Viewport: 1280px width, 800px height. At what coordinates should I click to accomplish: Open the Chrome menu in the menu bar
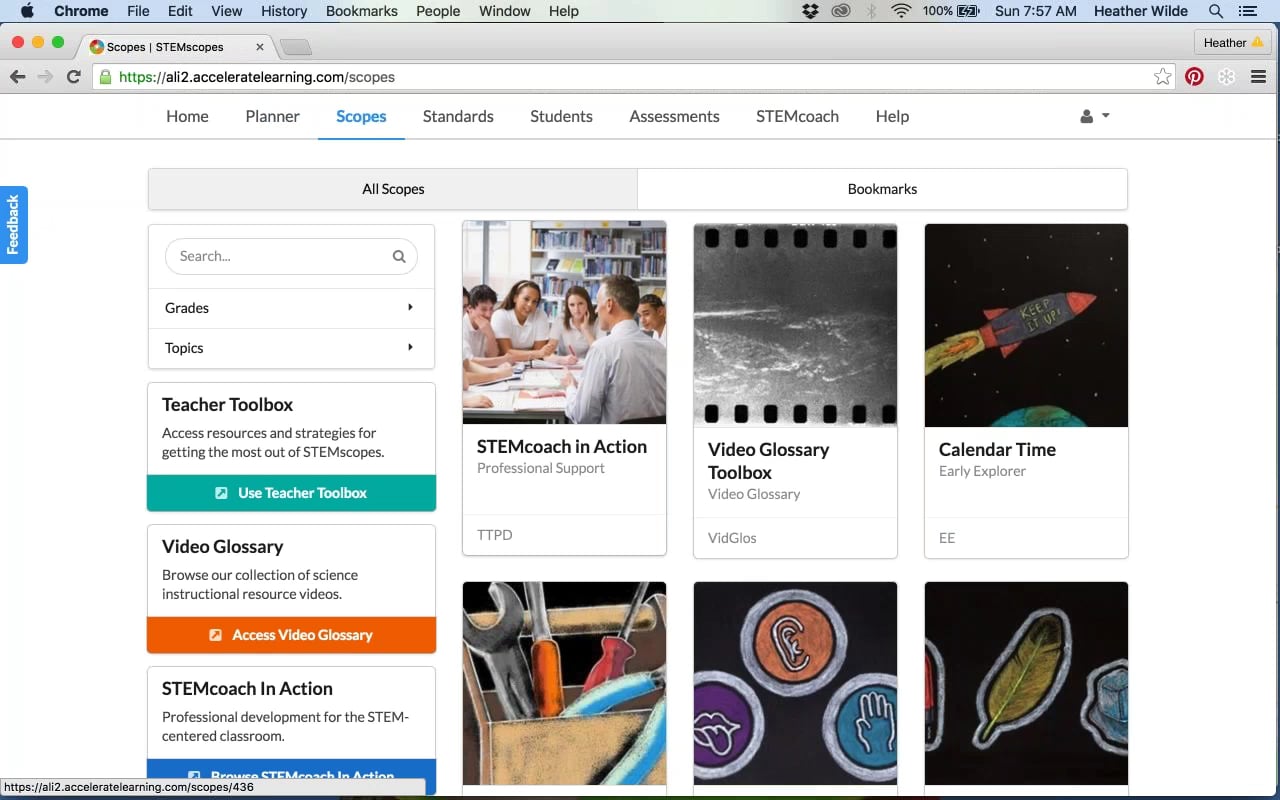coord(81,11)
